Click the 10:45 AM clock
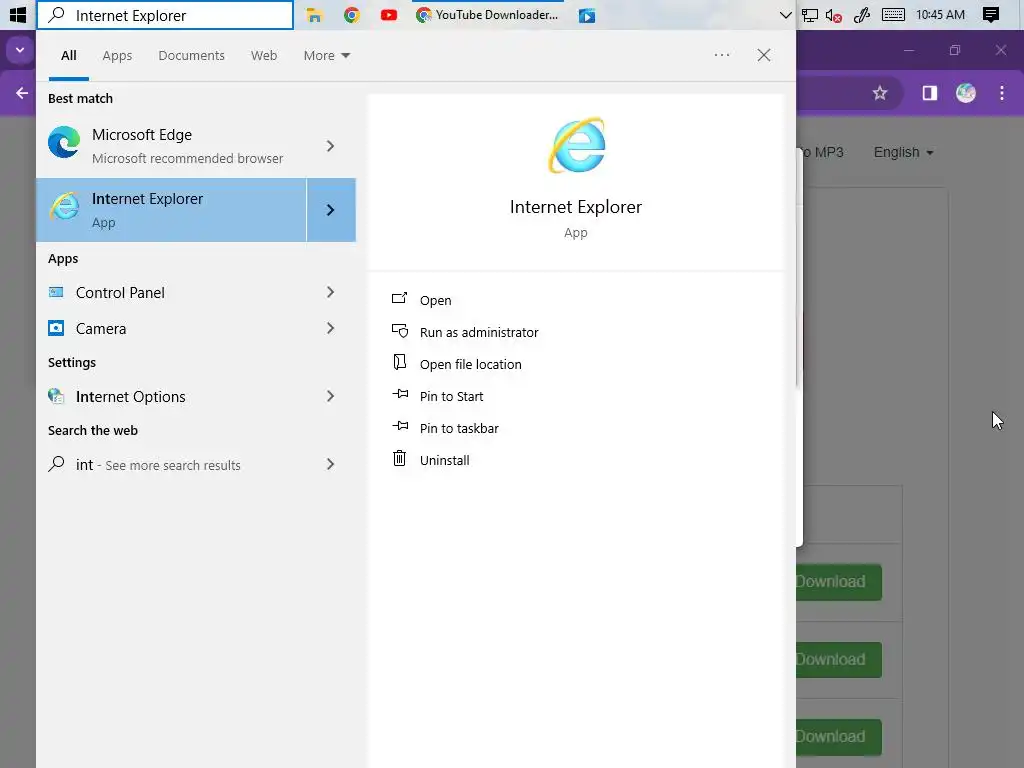Screen dimensions: 1024x768 click(940, 15)
